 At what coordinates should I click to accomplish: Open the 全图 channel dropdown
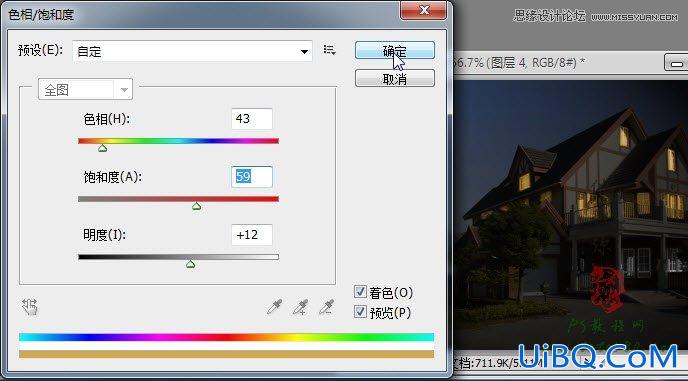tap(86, 90)
